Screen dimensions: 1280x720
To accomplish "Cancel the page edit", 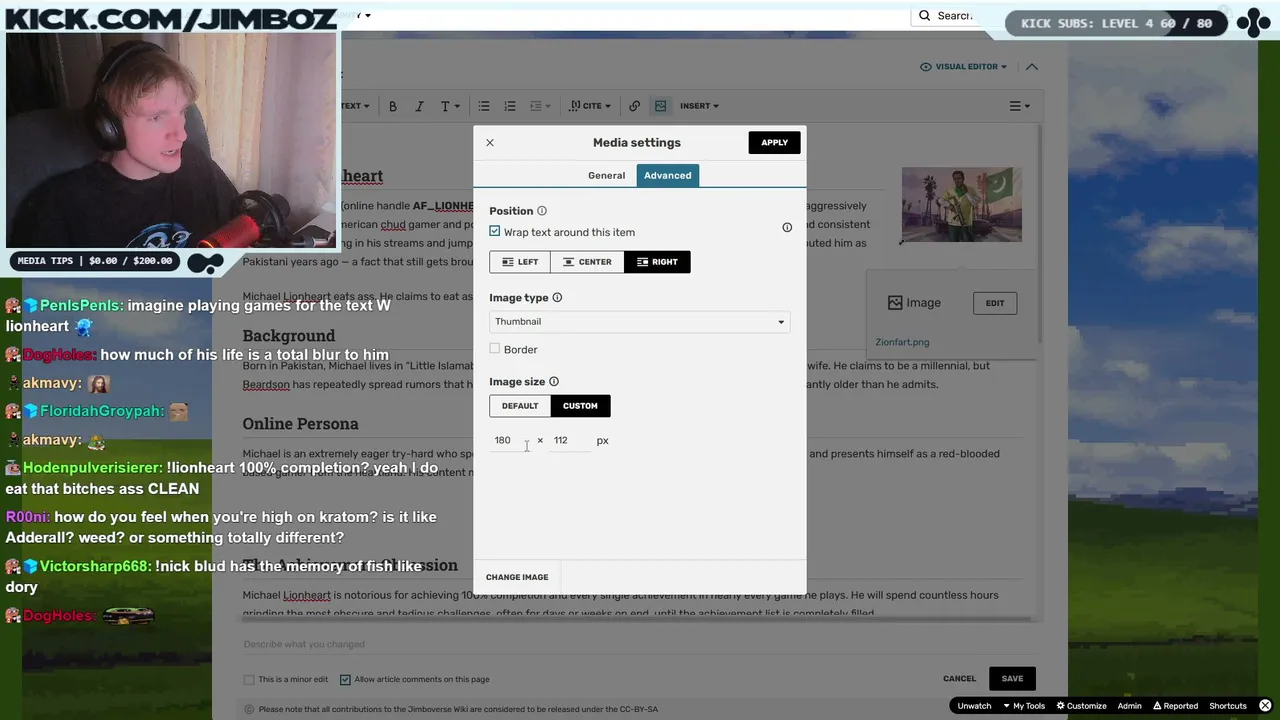I will coord(959,679).
